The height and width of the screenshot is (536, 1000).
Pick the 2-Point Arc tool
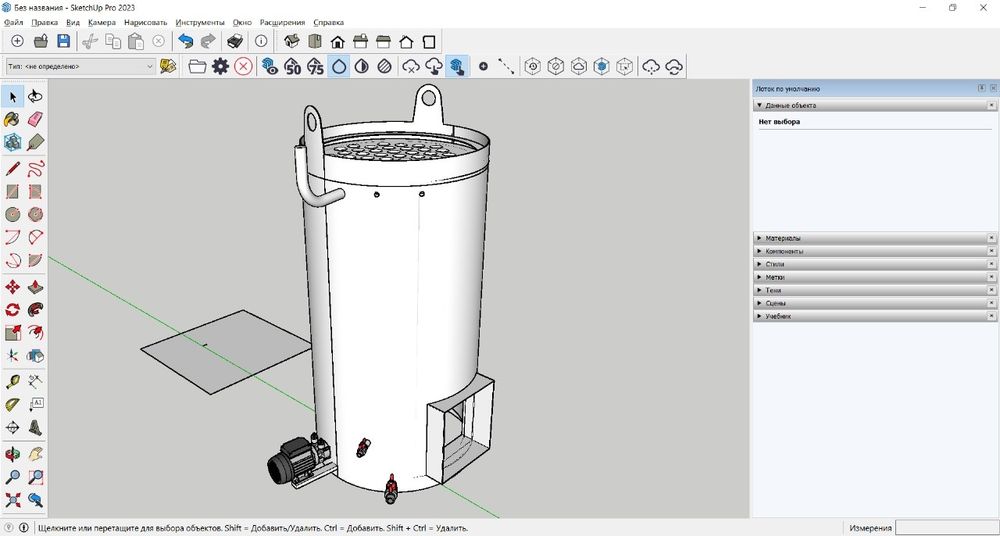pos(36,237)
